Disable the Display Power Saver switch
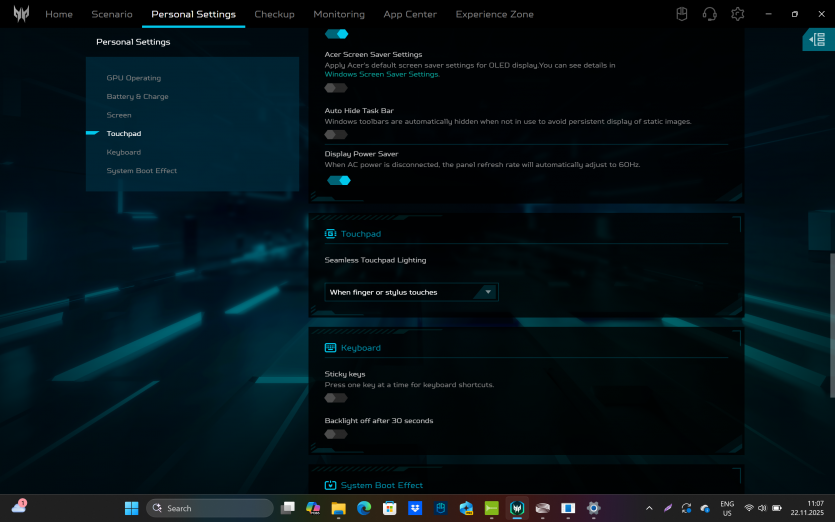The image size is (835, 522). (339, 181)
